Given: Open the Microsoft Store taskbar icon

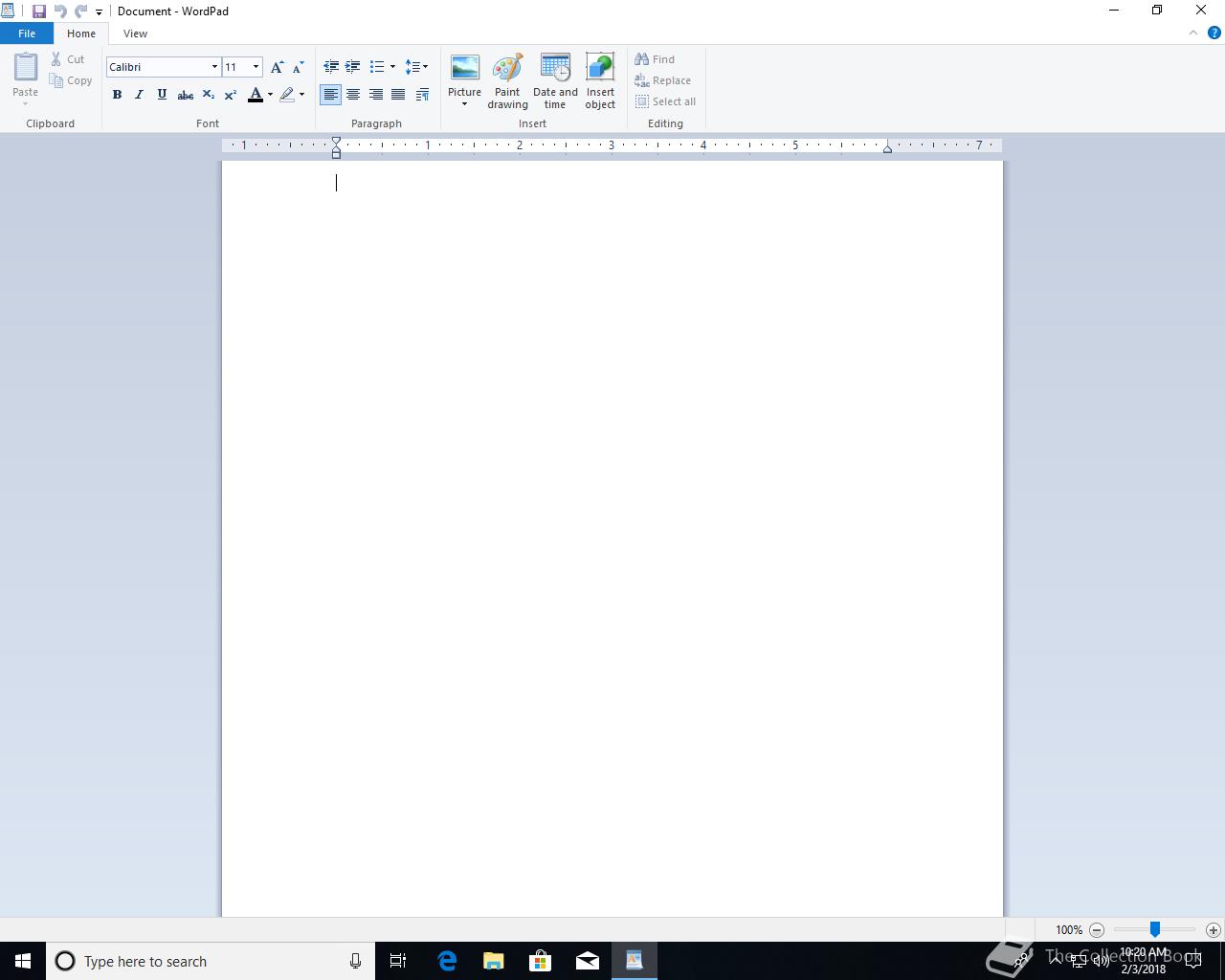Looking at the screenshot, I should [541, 961].
